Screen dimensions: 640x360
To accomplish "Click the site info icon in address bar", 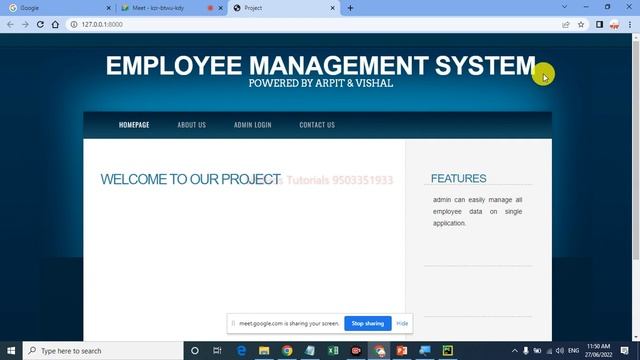I will click(74, 24).
